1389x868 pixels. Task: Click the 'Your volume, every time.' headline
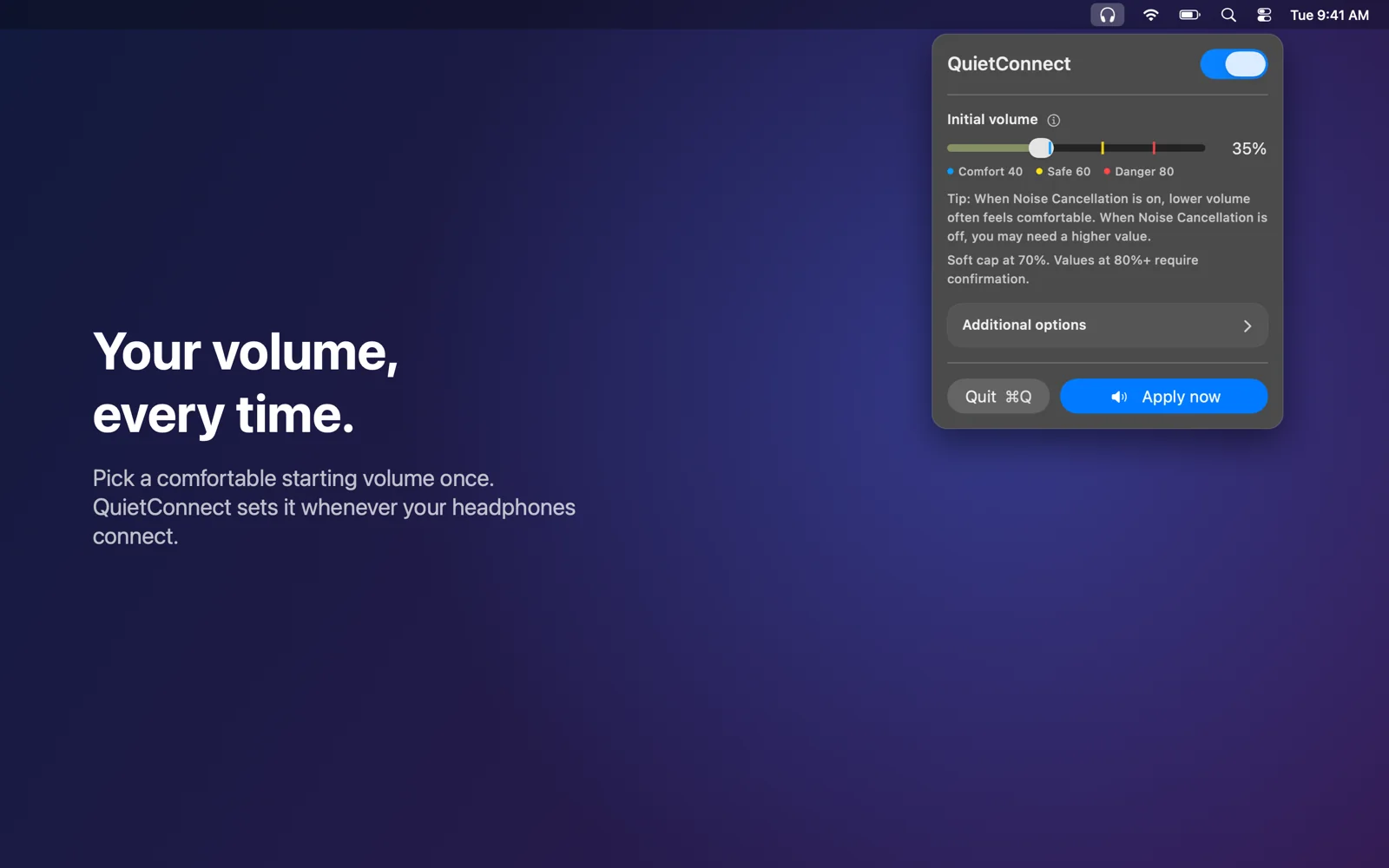coord(246,383)
